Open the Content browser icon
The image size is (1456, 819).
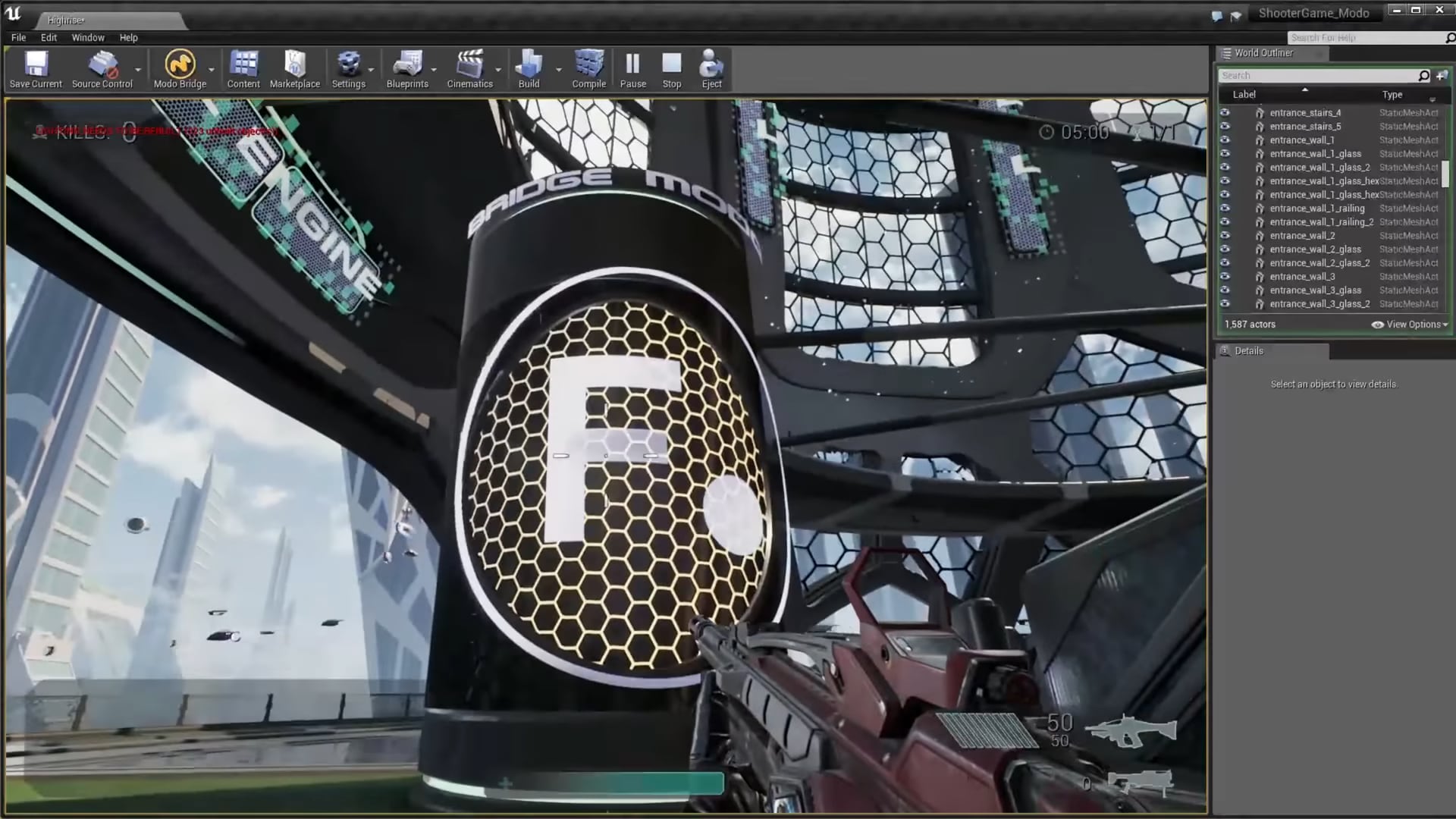point(243,64)
